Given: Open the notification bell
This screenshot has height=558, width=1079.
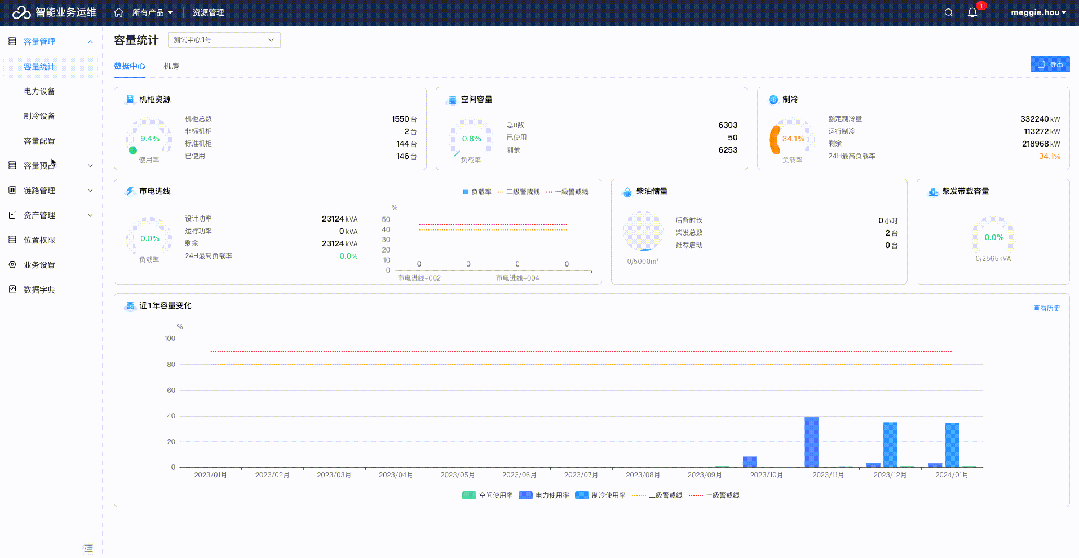Looking at the screenshot, I should tap(972, 12).
